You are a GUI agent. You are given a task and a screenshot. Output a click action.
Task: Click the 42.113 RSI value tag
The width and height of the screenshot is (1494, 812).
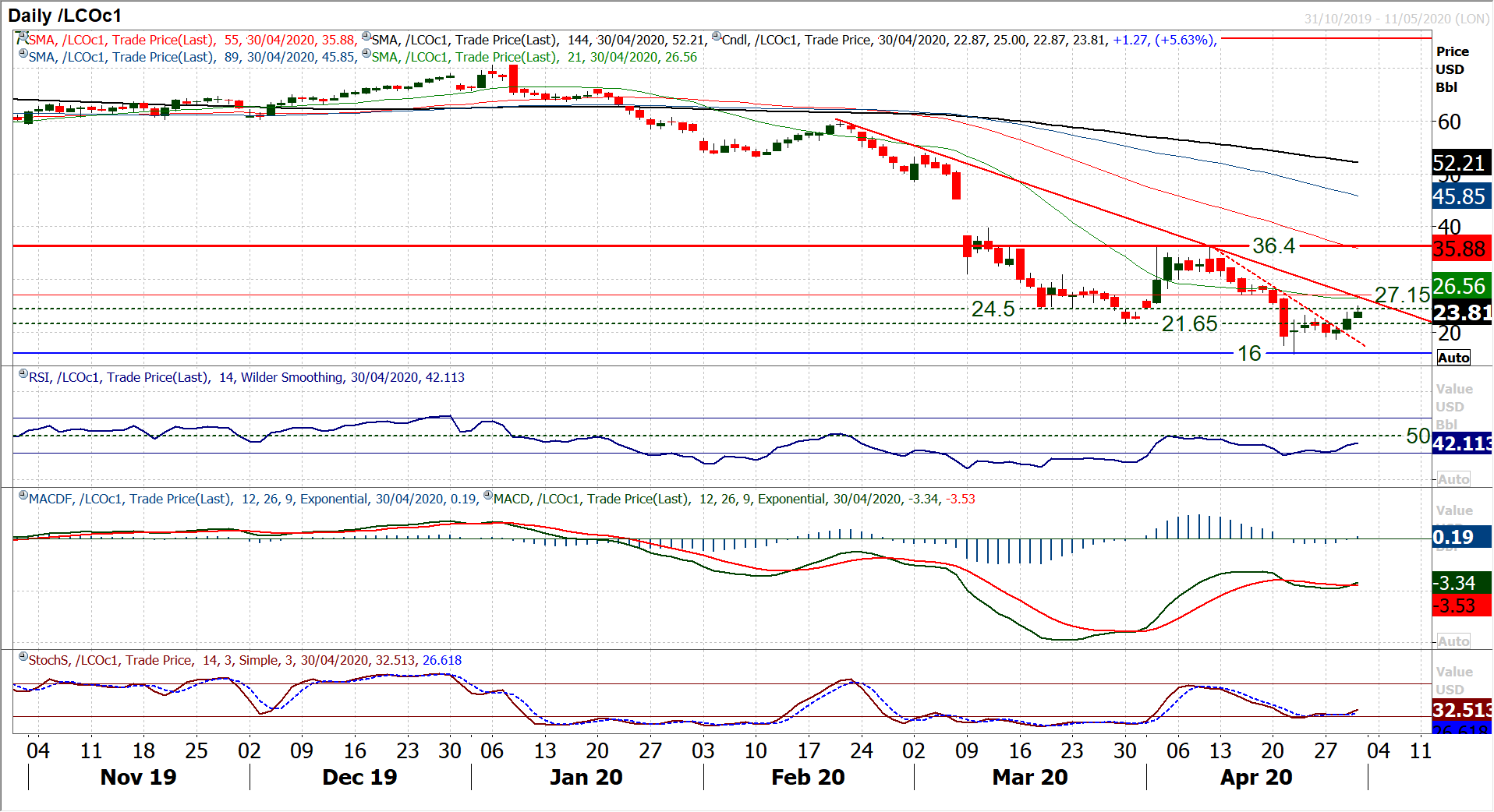(x=1461, y=443)
